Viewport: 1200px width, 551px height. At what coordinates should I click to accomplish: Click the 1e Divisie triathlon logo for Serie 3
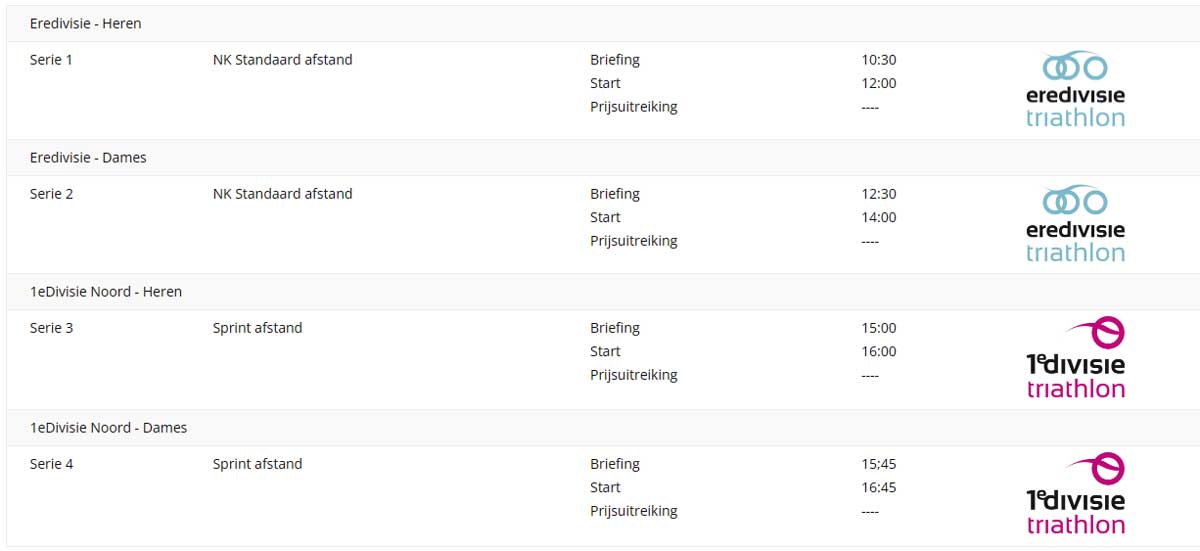1075,358
